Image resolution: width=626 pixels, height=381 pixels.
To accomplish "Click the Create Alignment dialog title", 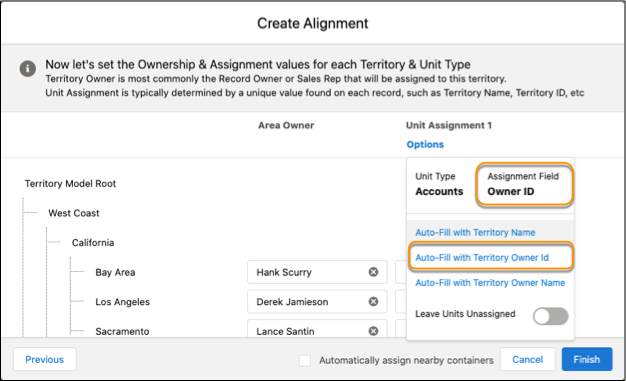I will [313, 24].
